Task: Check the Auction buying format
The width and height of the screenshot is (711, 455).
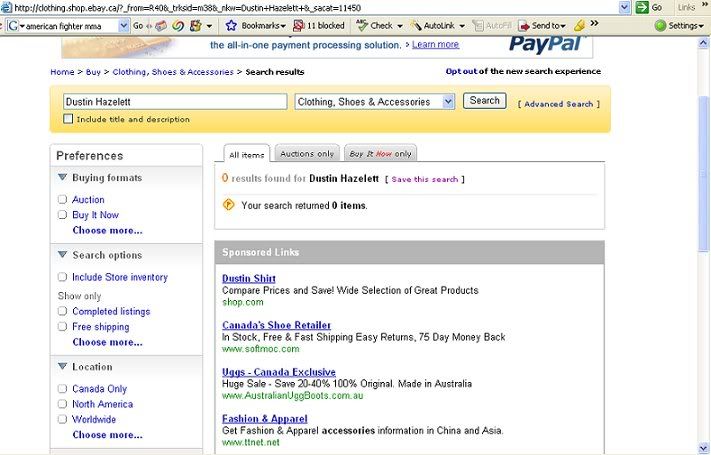Action: 63,199
